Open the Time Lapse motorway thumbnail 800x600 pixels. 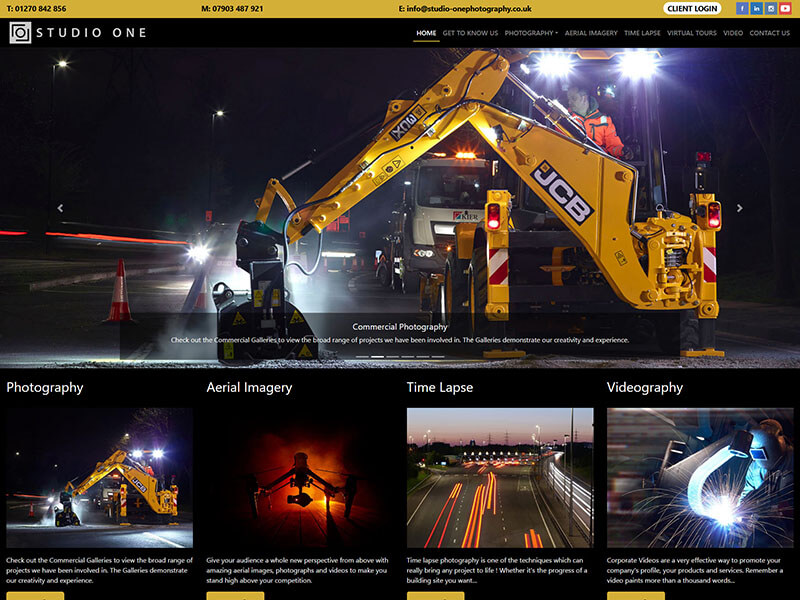click(x=500, y=478)
